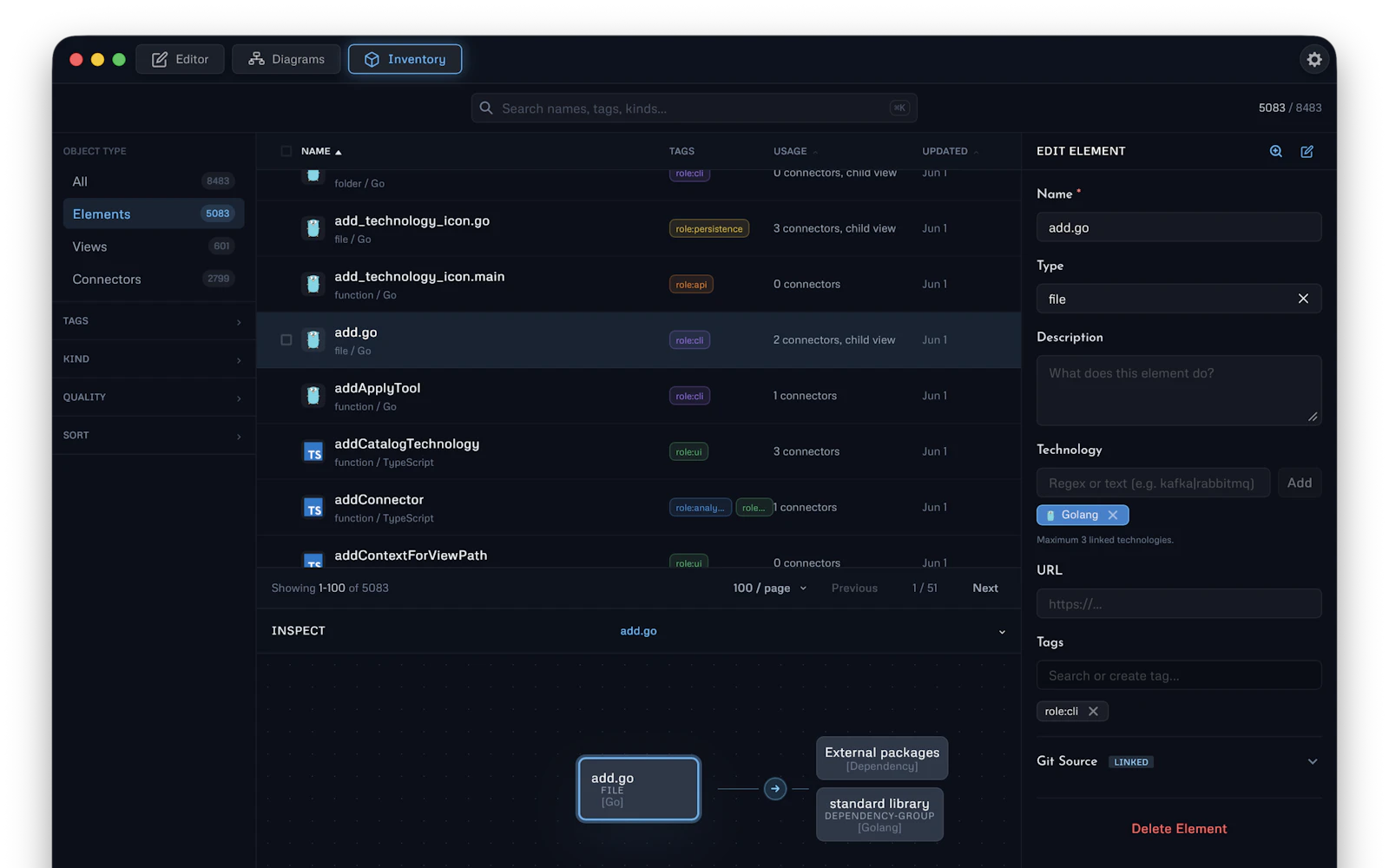This screenshot has height=868, width=1389.
Task: Remove the Golang technology chip via its X
Action: point(1113,515)
